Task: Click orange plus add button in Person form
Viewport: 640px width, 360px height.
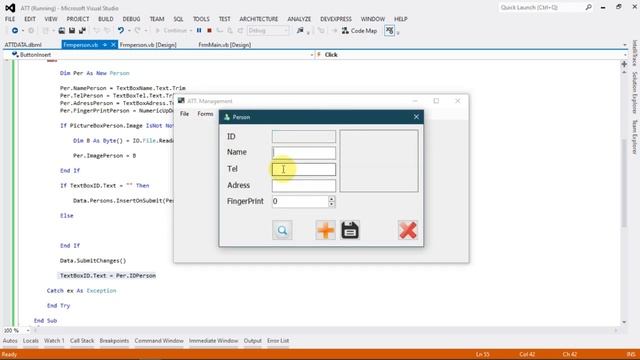Action: (x=326, y=230)
